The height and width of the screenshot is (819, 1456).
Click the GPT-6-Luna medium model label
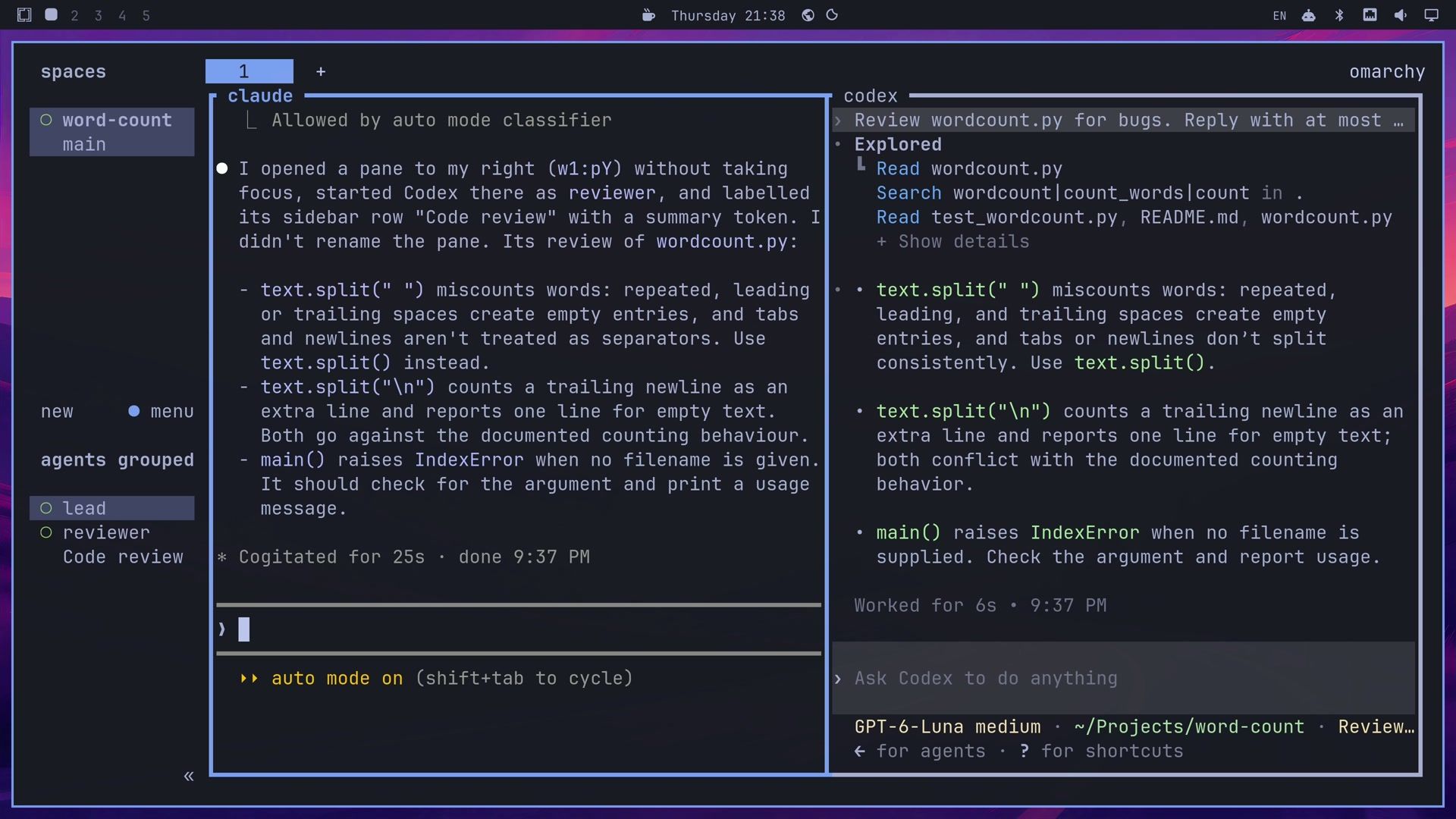pos(947,726)
